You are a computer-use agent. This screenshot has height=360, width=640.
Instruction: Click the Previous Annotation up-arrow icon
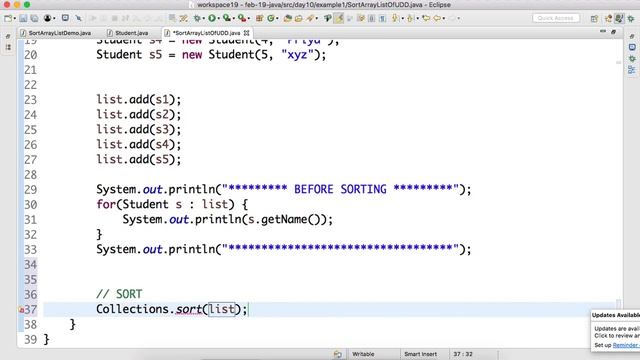pos(410,18)
